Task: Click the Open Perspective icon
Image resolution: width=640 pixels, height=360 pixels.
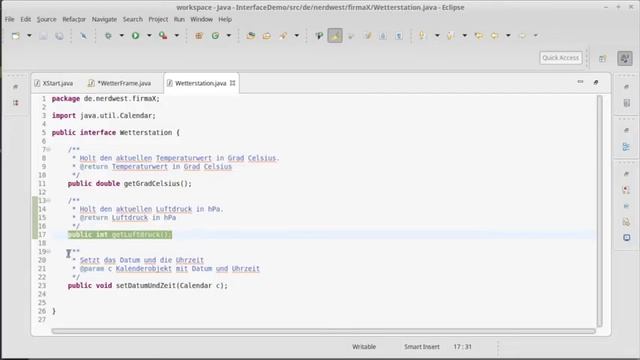Action: [602, 59]
